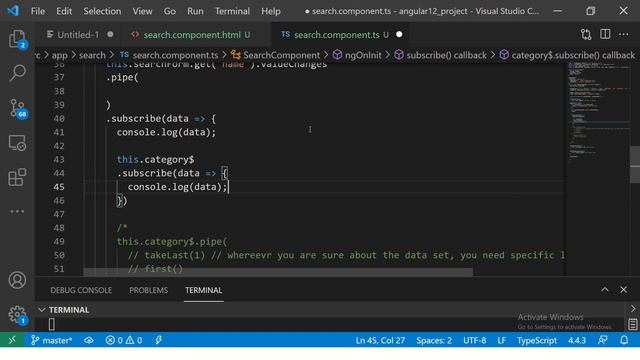Viewport: 640px width, 360px height.
Task: Change encoding via UTF-8
Action: click(474, 340)
